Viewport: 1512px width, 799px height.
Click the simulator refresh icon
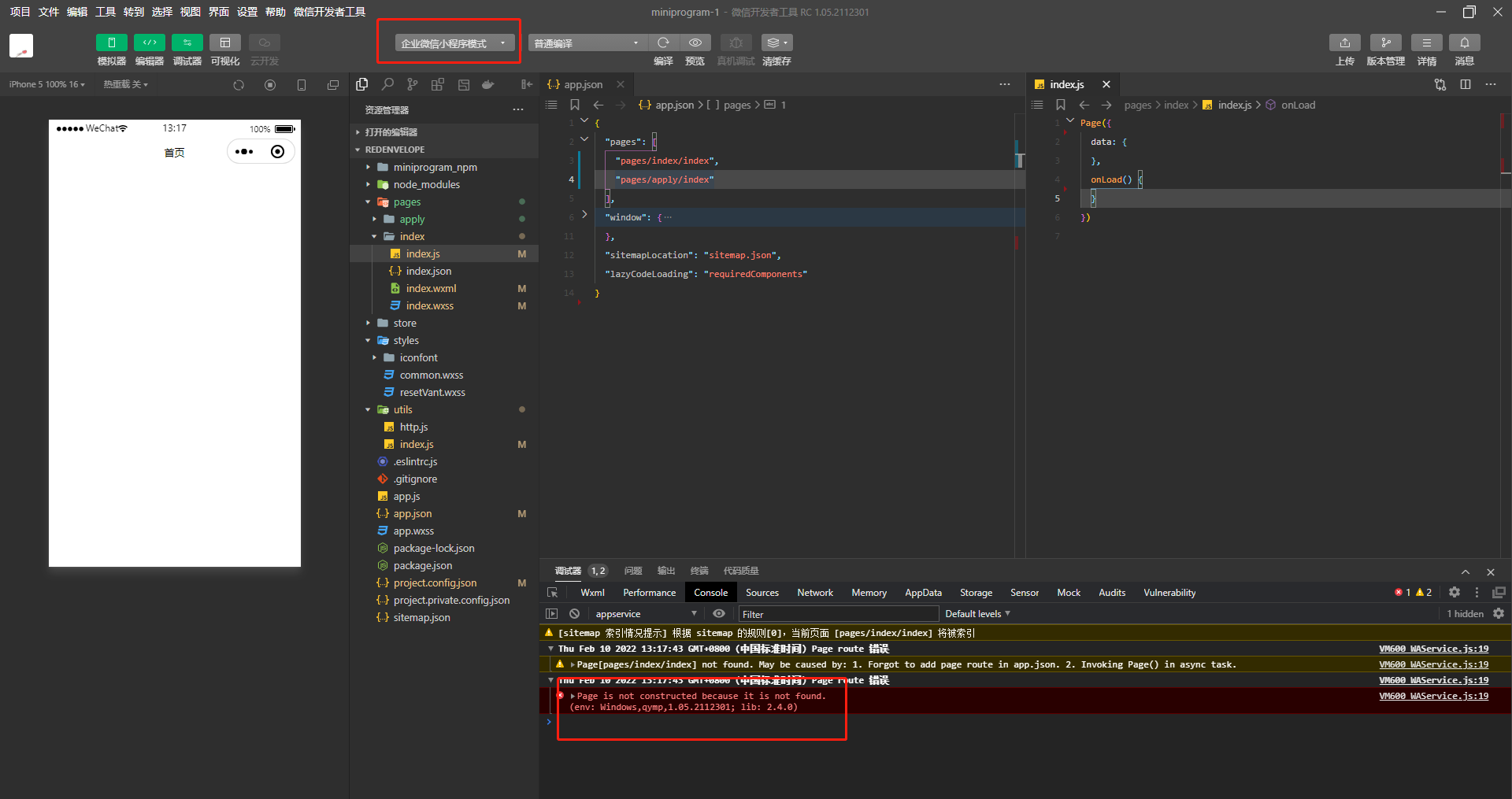click(239, 85)
